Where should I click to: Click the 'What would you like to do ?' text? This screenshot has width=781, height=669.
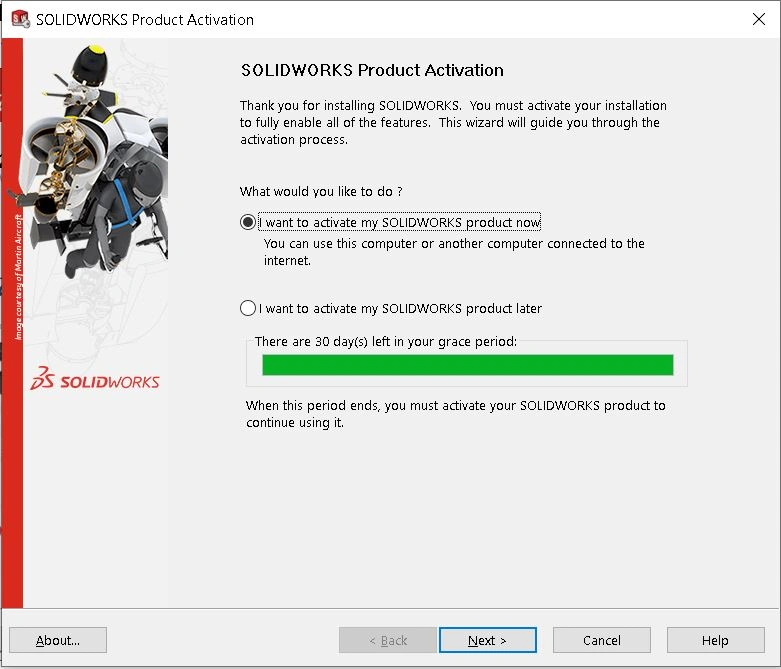pos(321,192)
